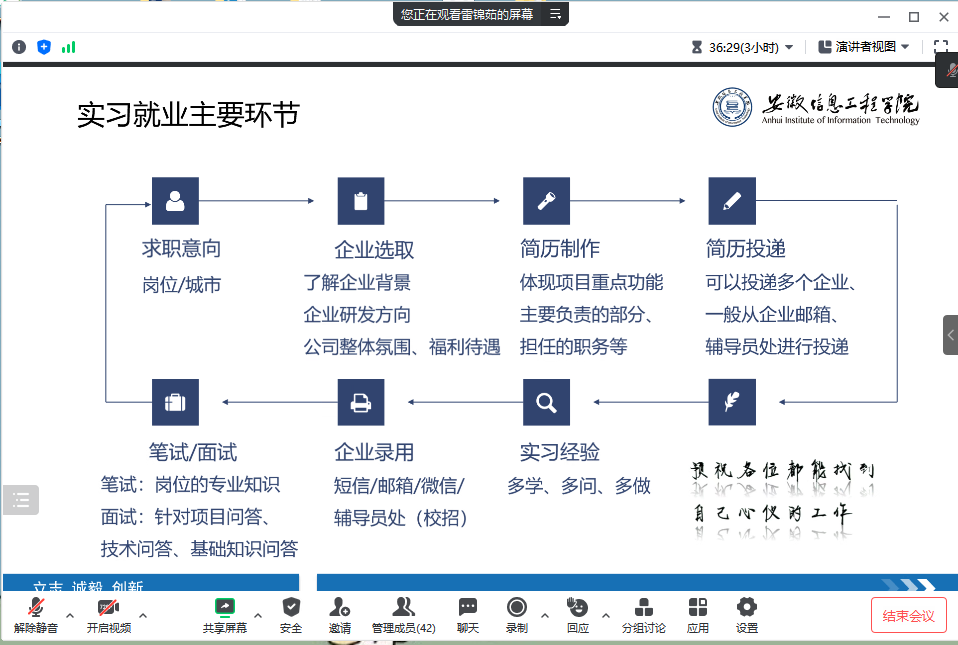Click the banner menu beside 雷锦茹 screen notice
The width and height of the screenshot is (958, 645).
click(x=556, y=14)
